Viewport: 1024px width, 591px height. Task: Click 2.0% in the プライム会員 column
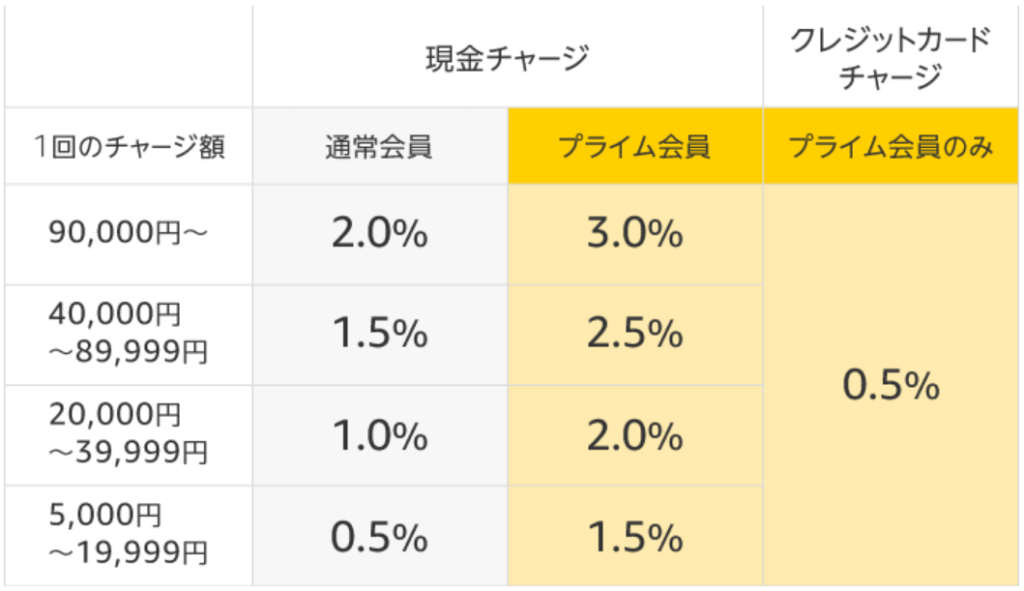point(634,436)
